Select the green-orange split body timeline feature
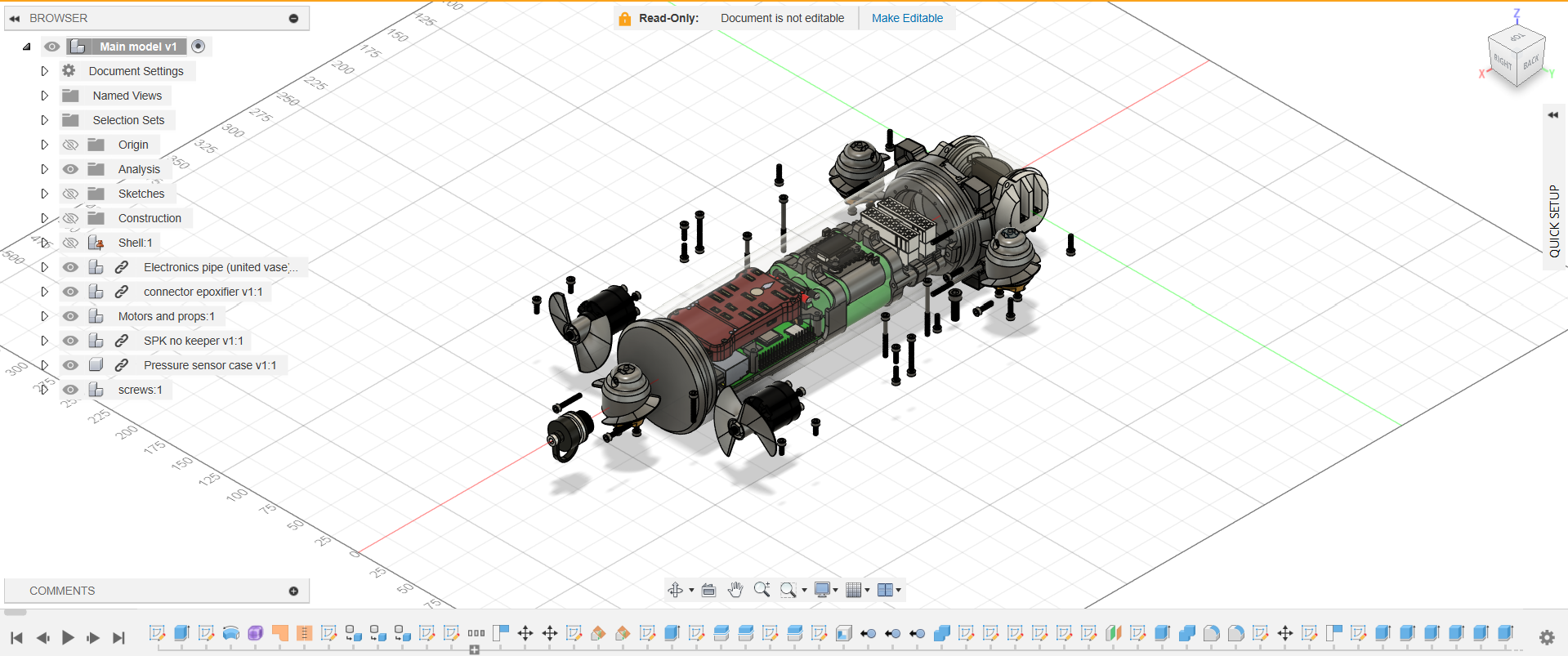 1114,633
